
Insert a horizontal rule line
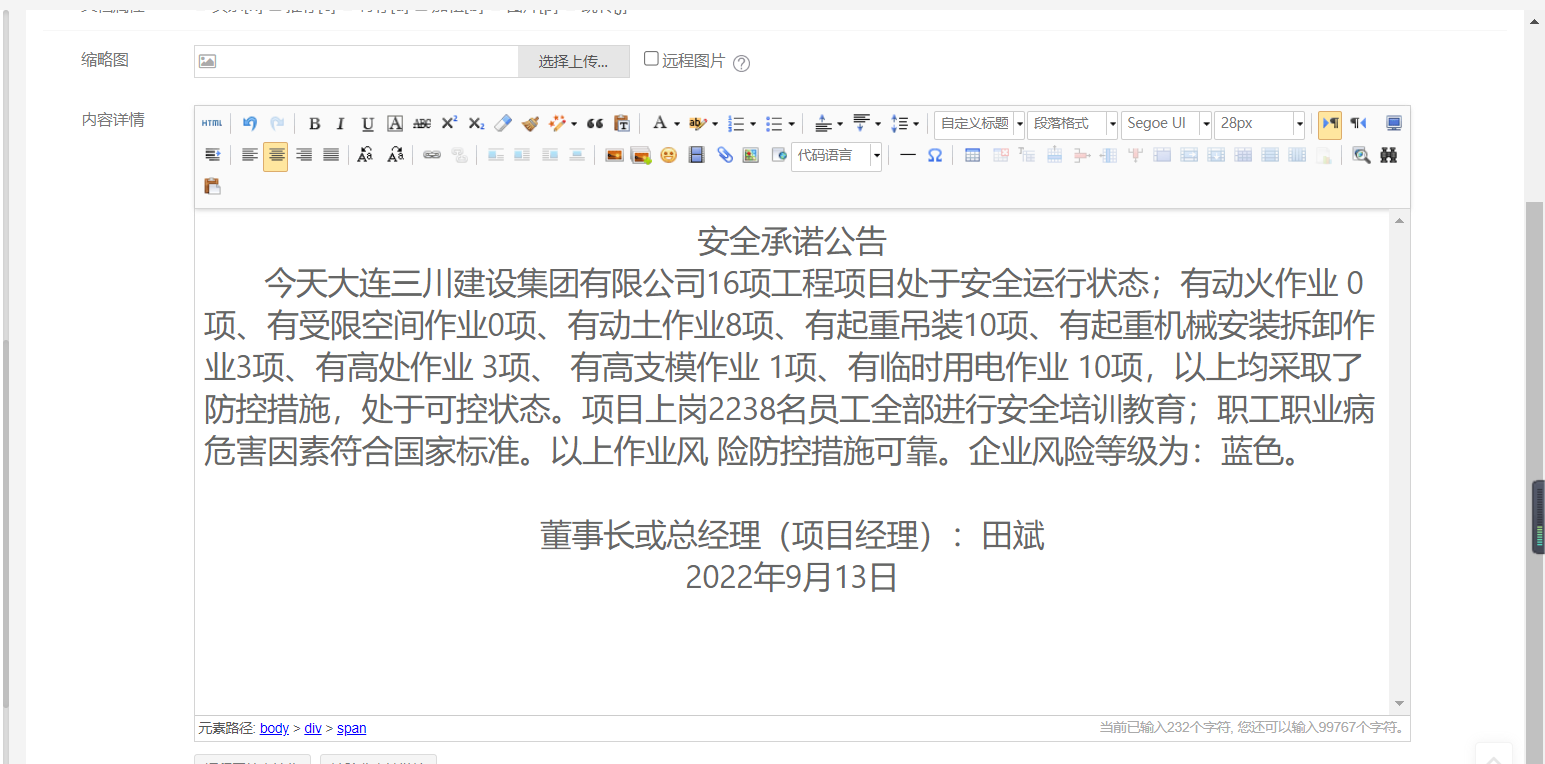point(908,155)
